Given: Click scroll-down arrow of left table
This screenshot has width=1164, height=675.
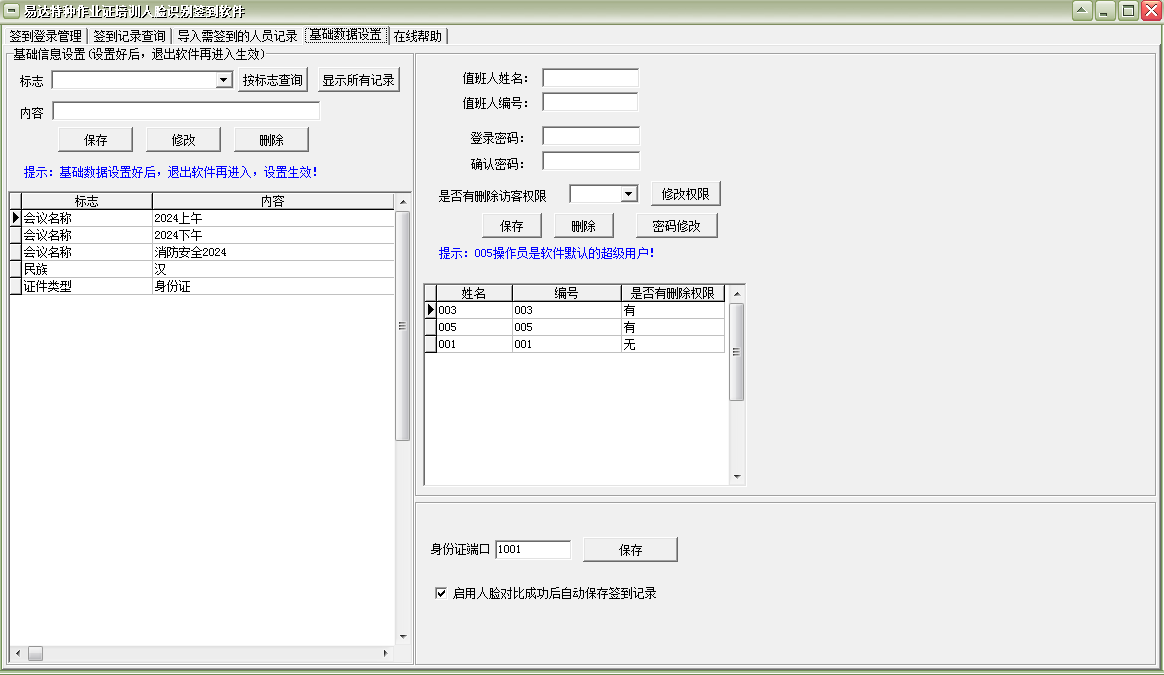Looking at the screenshot, I should [x=403, y=636].
